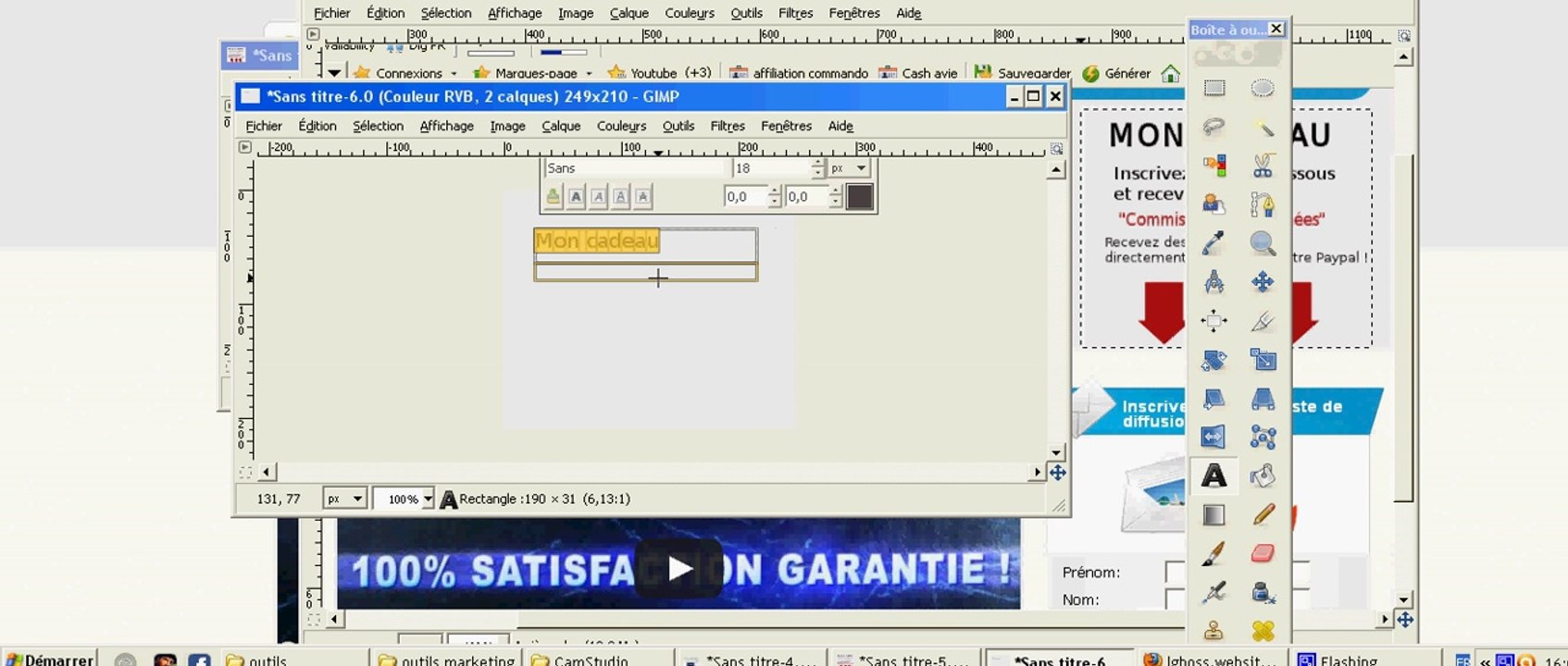Select the Scissors Select tool
This screenshot has width=1568, height=666.
point(1263,166)
